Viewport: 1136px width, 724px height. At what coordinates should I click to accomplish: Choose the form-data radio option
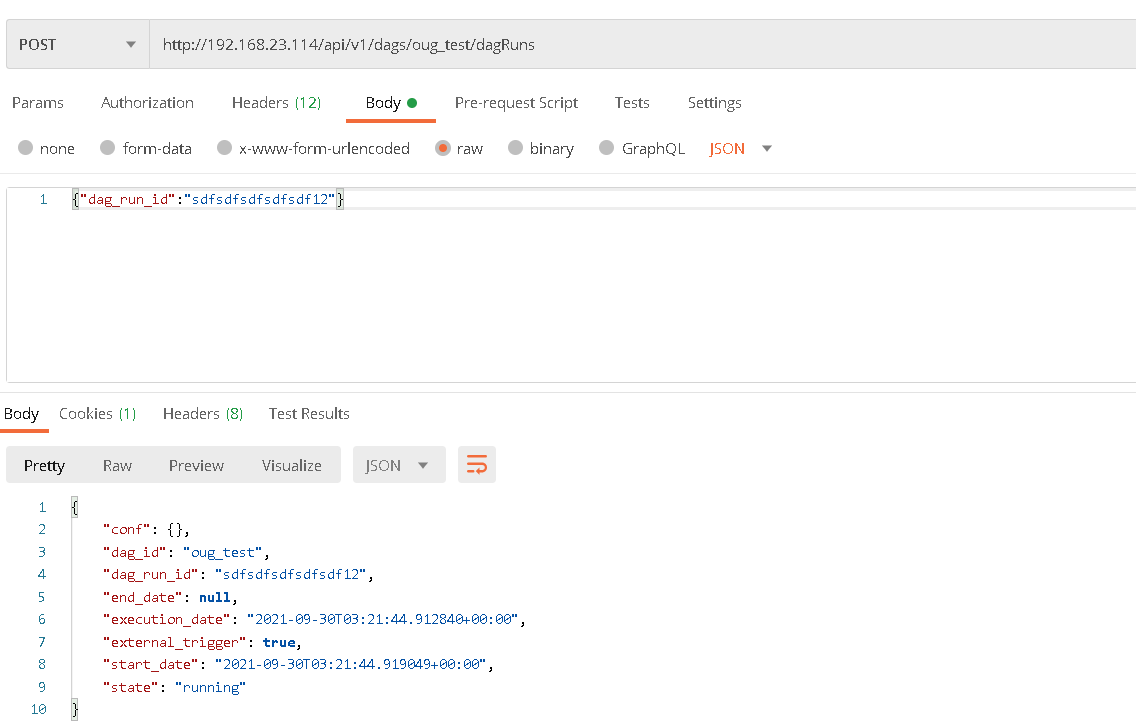pyautogui.click(x=146, y=149)
